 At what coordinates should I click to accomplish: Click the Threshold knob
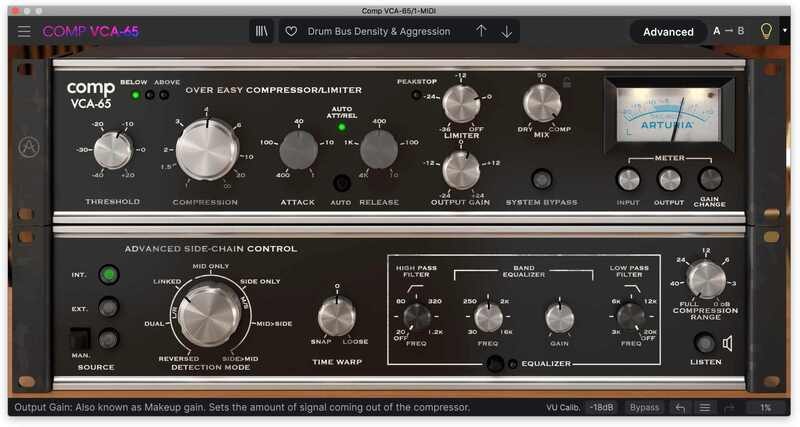coord(112,150)
